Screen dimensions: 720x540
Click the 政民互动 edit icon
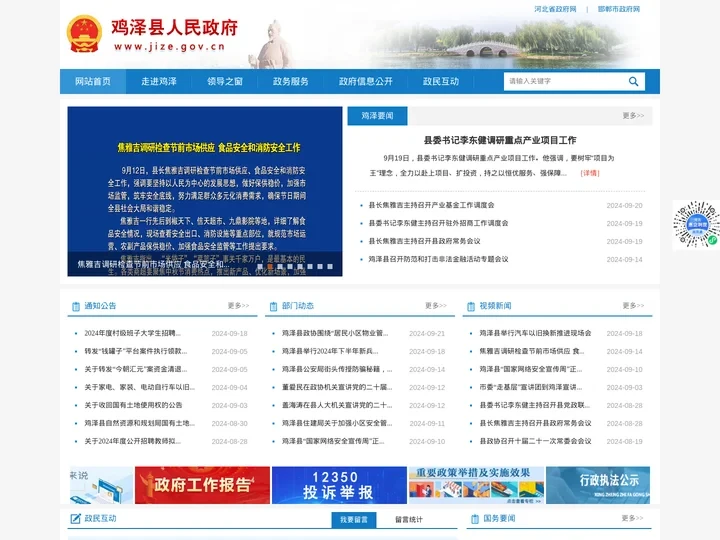[x=75, y=519]
